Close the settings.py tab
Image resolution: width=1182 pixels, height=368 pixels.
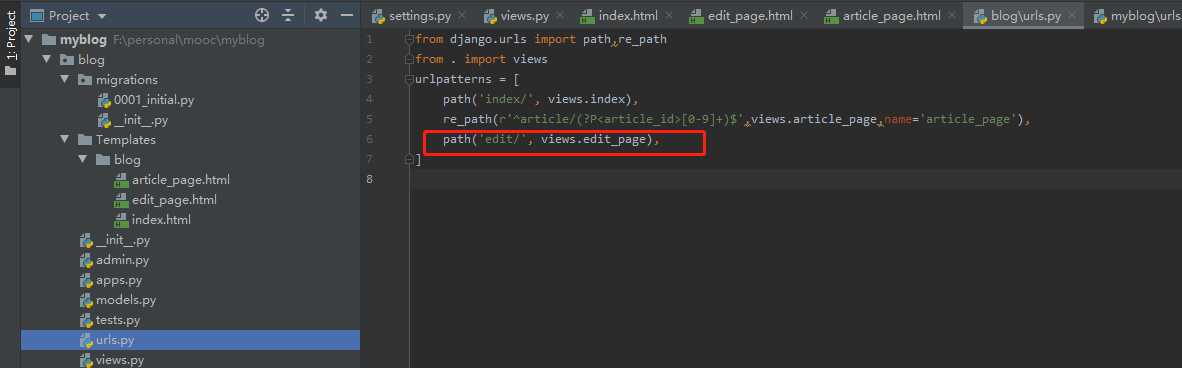461,15
